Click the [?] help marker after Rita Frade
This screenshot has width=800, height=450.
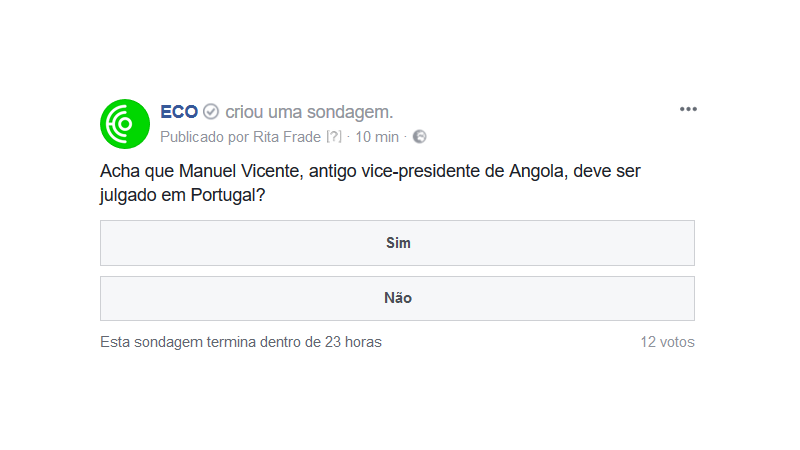click(x=334, y=137)
